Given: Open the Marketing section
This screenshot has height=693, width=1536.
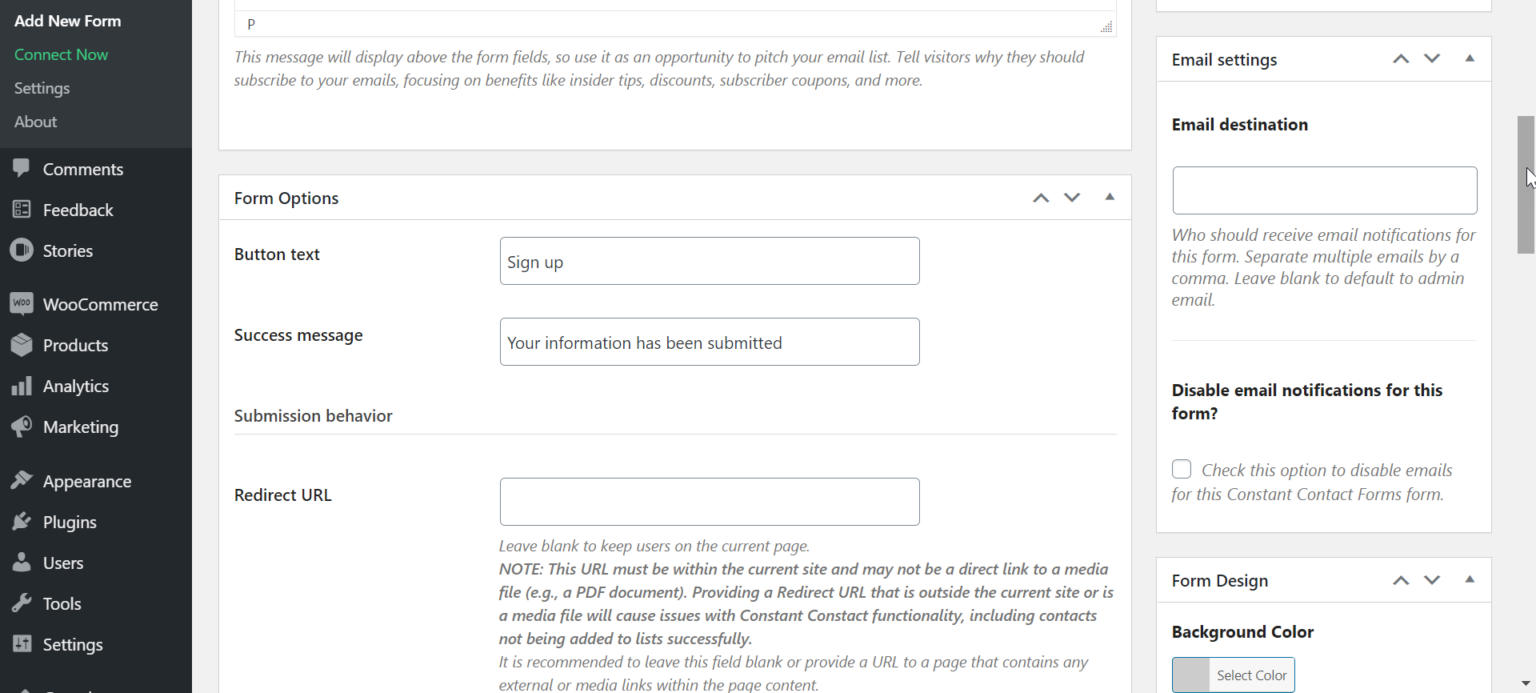Looking at the screenshot, I should point(78,426).
